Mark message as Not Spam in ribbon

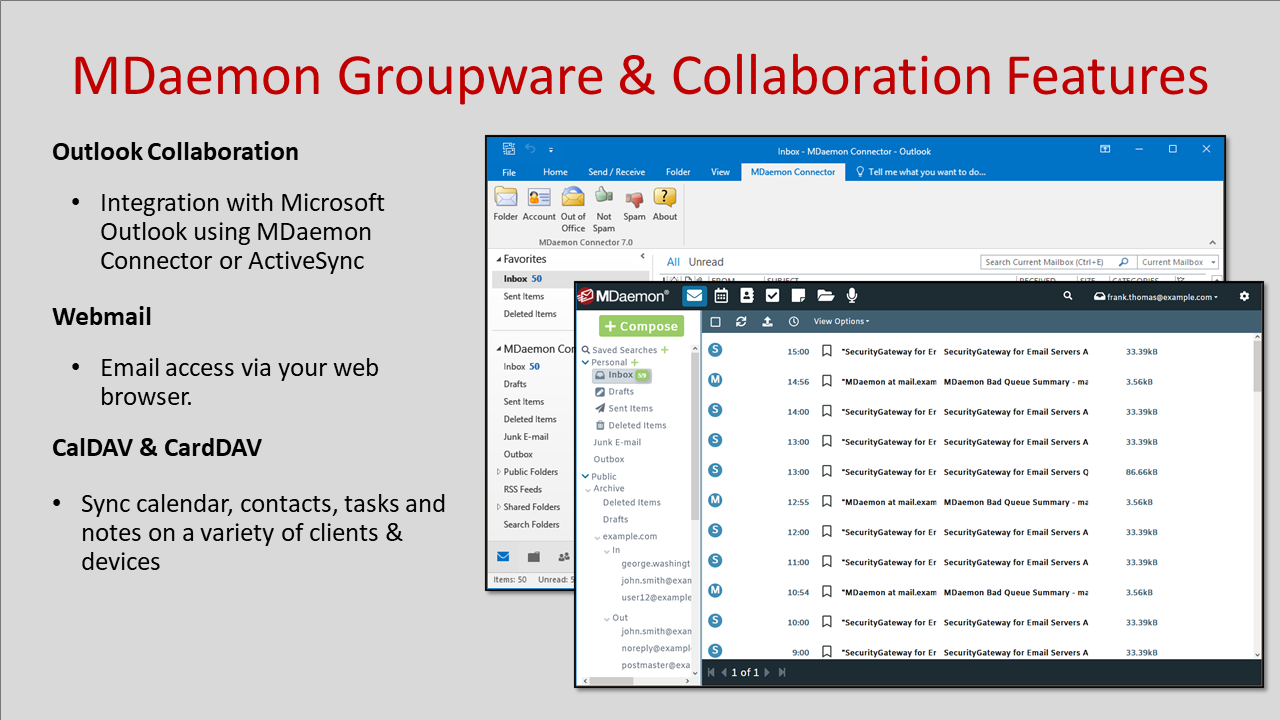coord(604,207)
